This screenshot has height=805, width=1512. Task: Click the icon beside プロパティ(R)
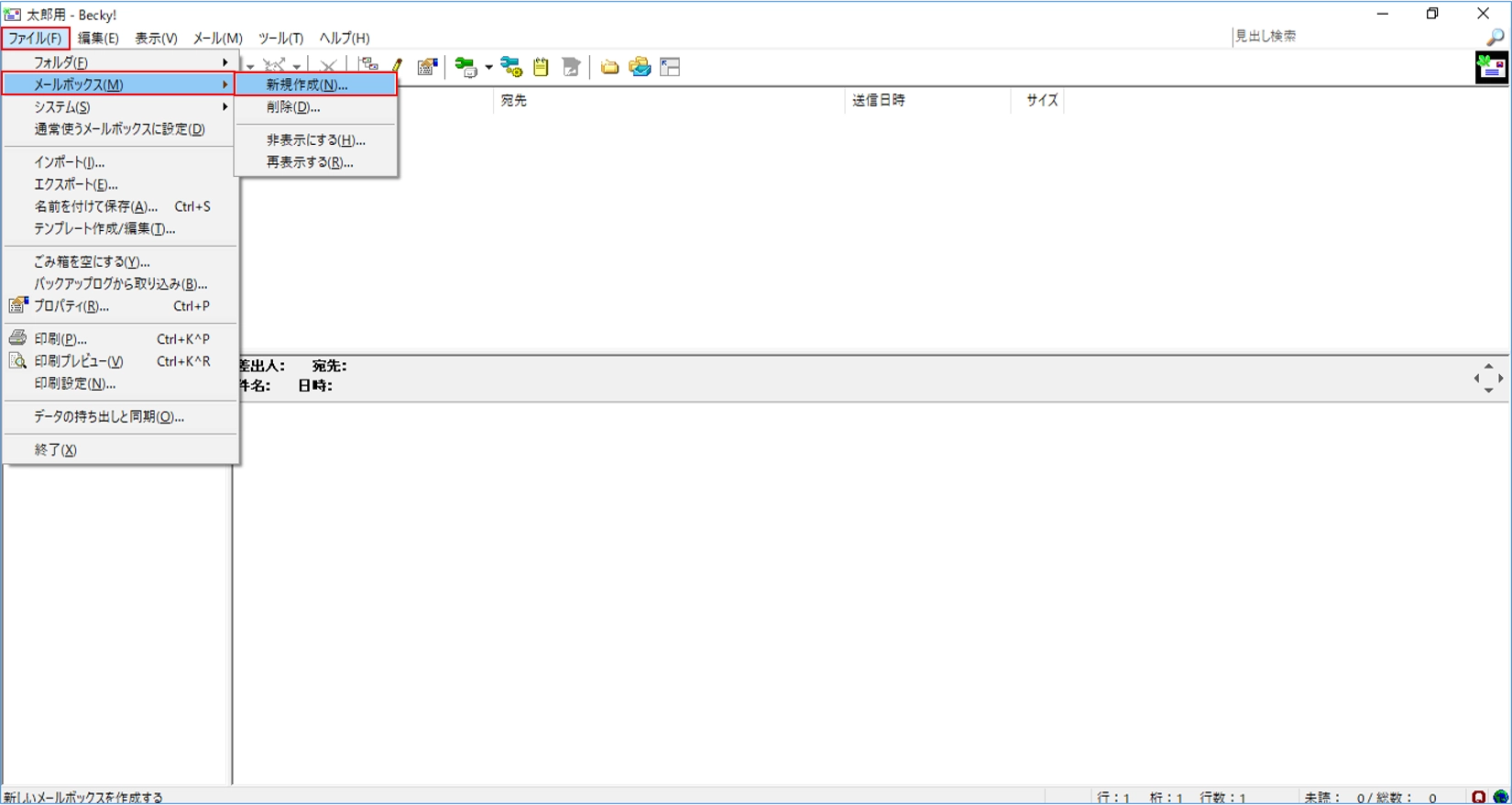(17, 305)
